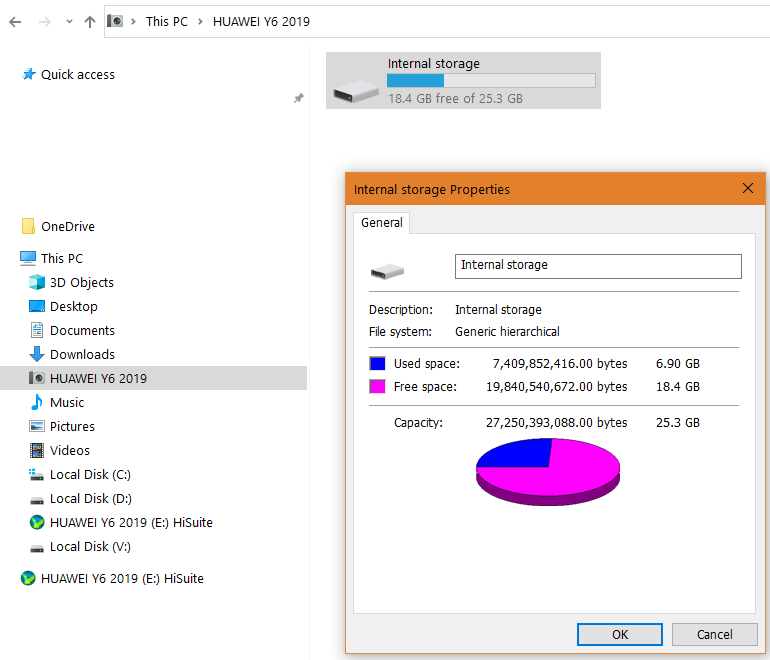Viewport: 770px width, 660px height.
Task: Select the highlighted HUAWEI Y6 2019 sidebar row
Action: coord(153,378)
